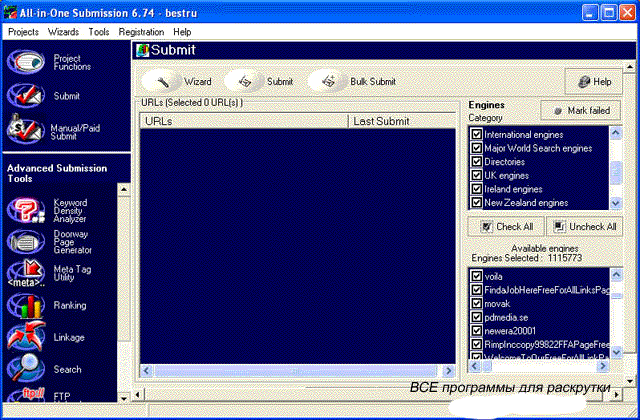
Task: Toggle New Zealand engines checkbox
Action: (x=476, y=202)
